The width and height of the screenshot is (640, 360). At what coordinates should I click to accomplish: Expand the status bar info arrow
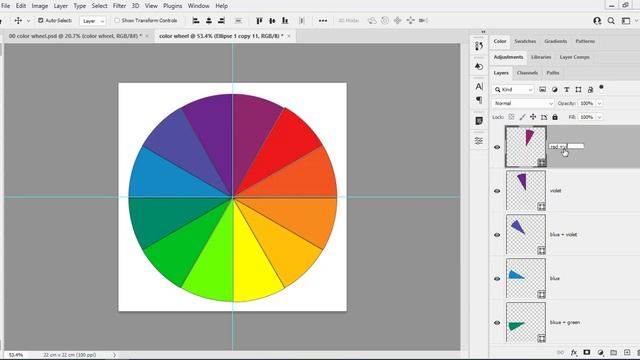coord(114,355)
